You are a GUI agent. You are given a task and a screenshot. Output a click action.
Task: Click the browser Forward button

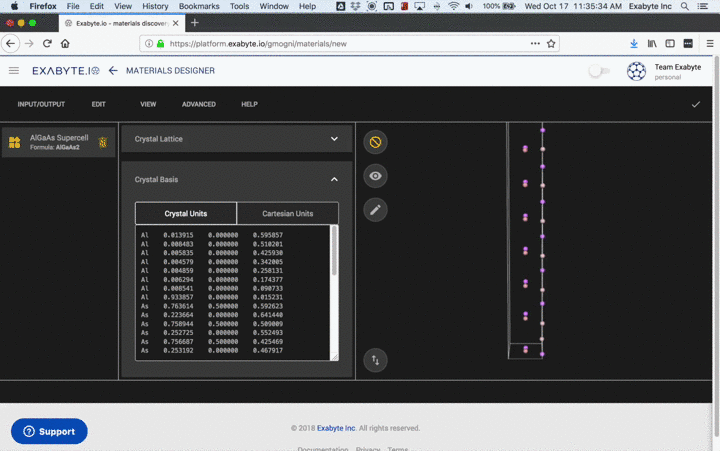[x=29, y=44]
